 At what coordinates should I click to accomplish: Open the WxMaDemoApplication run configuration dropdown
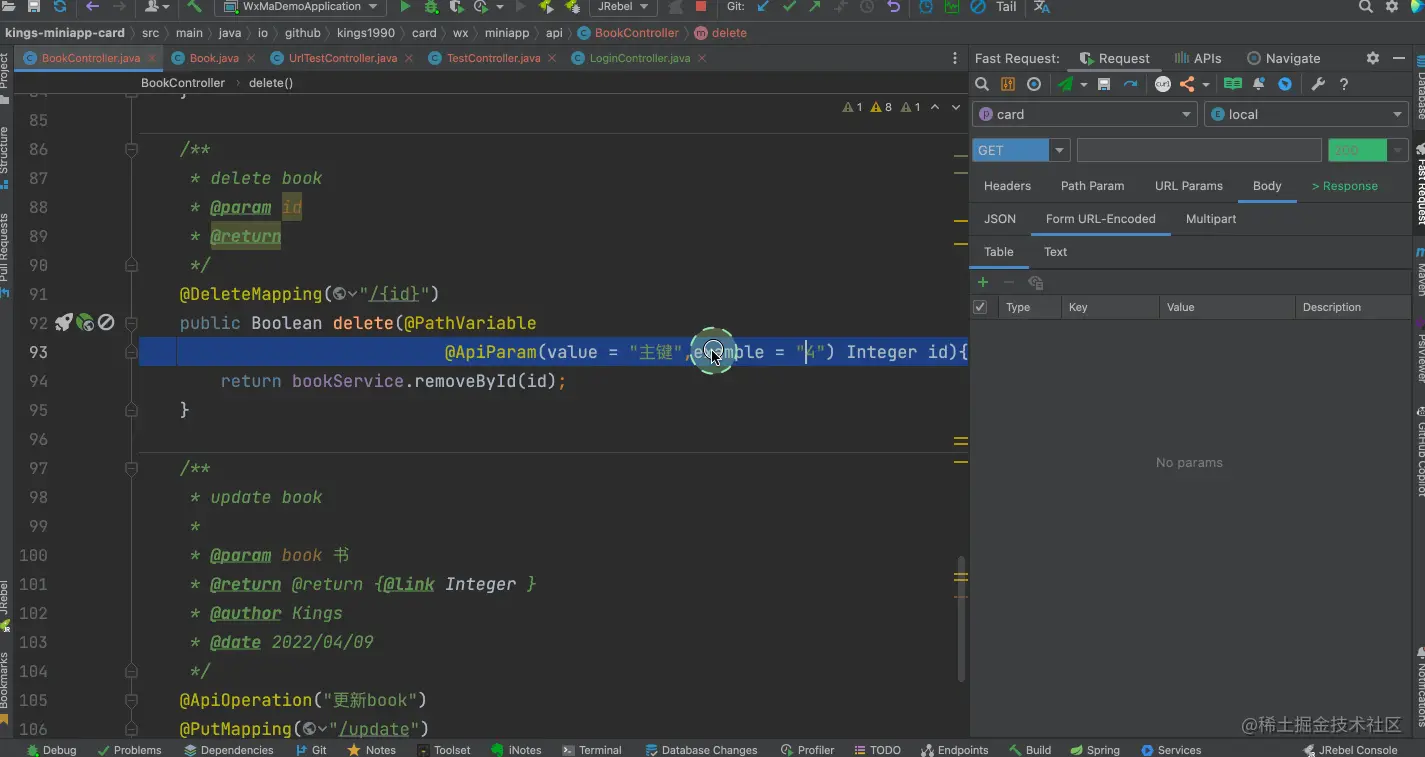click(x=300, y=7)
